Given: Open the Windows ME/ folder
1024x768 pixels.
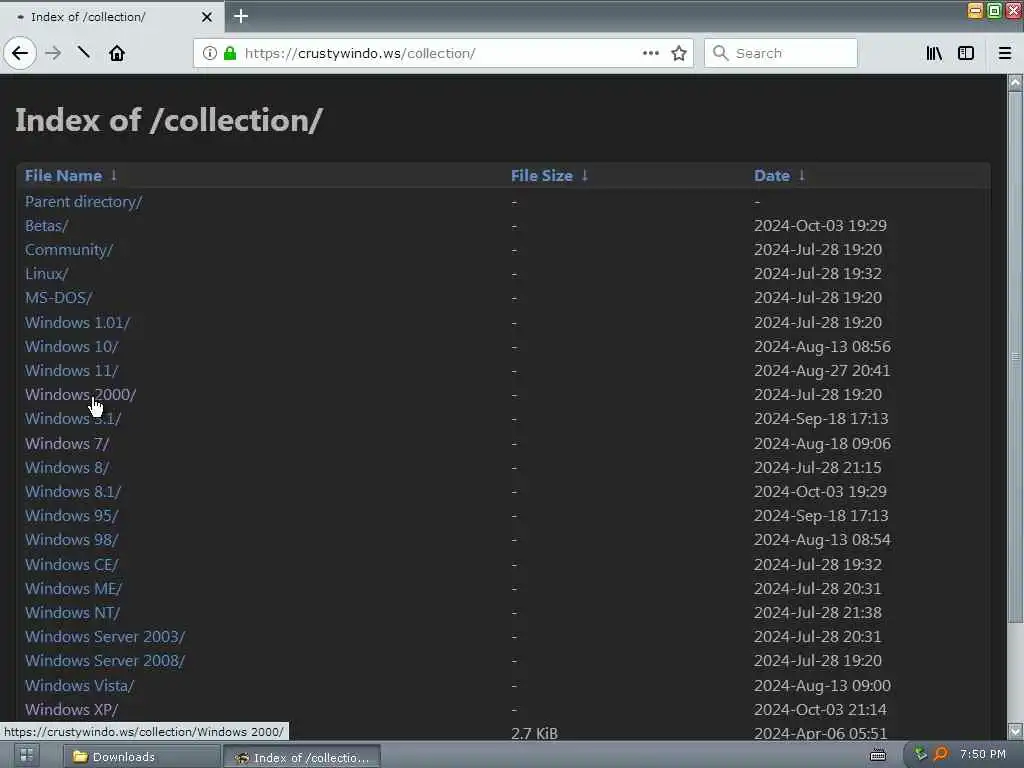Looking at the screenshot, I should click(x=74, y=589).
